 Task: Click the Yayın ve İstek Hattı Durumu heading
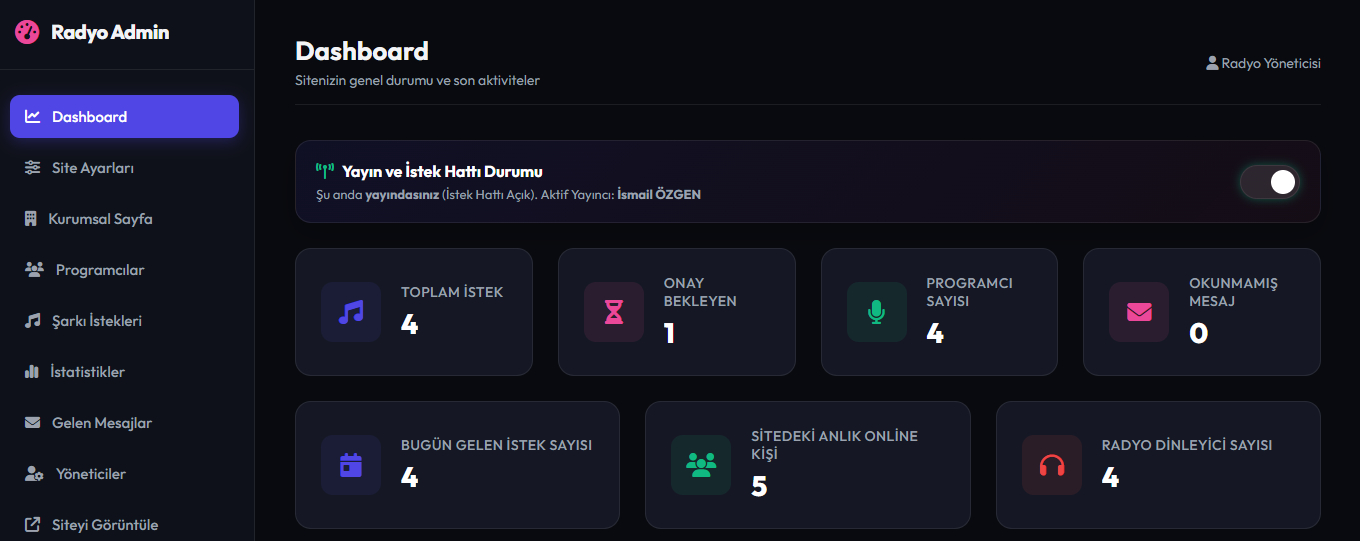[442, 172]
